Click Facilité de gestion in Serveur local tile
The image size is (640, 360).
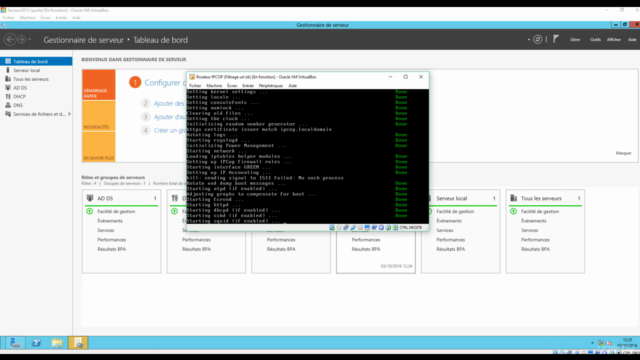455,211
